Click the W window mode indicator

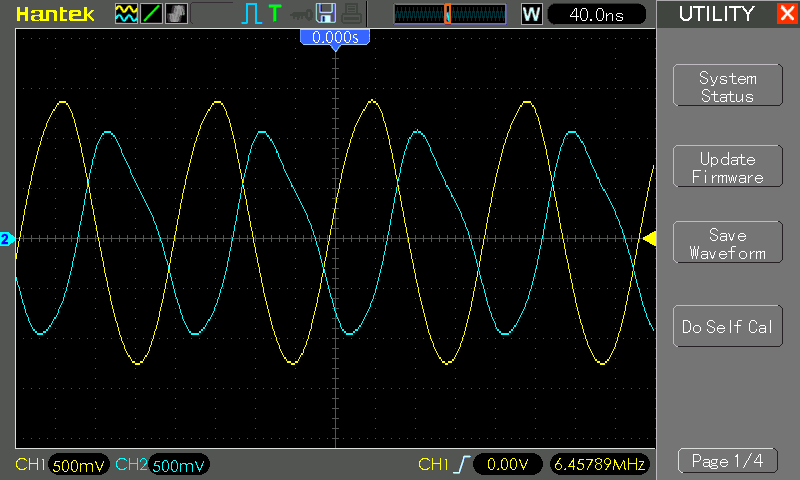pyautogui.click(x=531, y=14)
